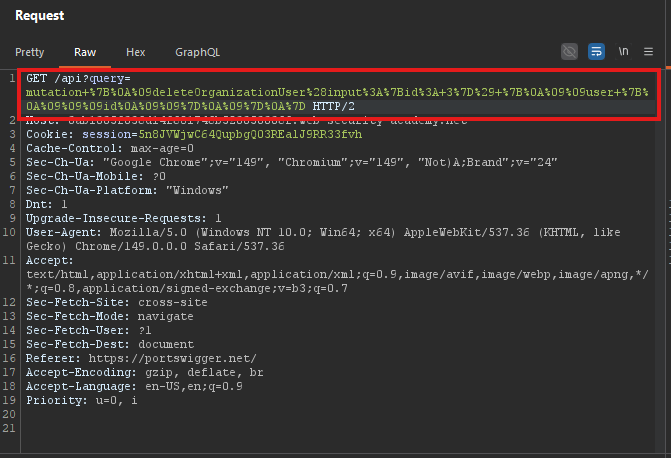671x458 pixels.
Task: Click the Cache-Control: max-age=0 header
Action: (x=110, y=149)
